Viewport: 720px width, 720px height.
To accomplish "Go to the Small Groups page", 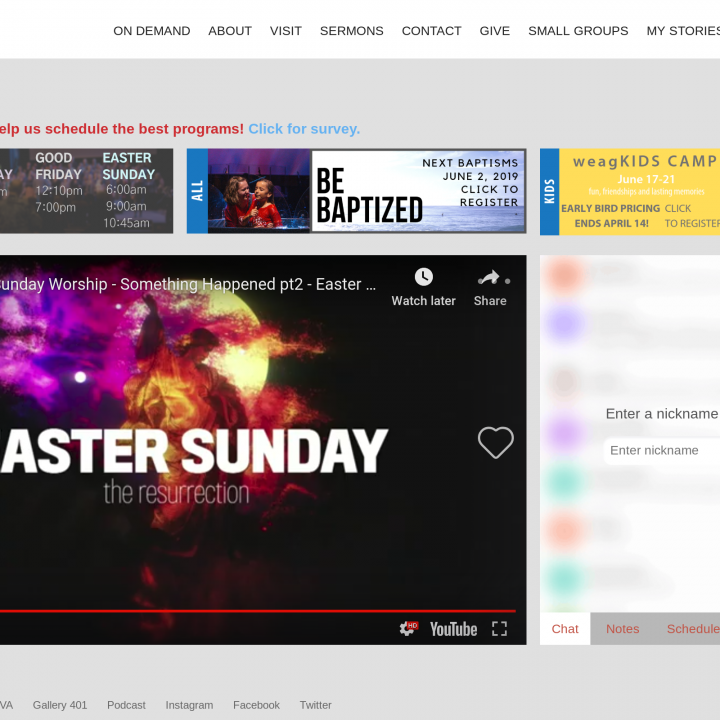I will [x=578, y=31].
